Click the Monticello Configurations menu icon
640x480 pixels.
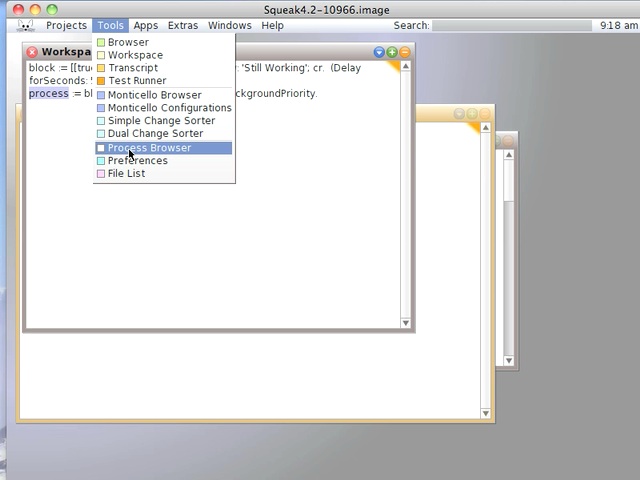tap(101, 108)
